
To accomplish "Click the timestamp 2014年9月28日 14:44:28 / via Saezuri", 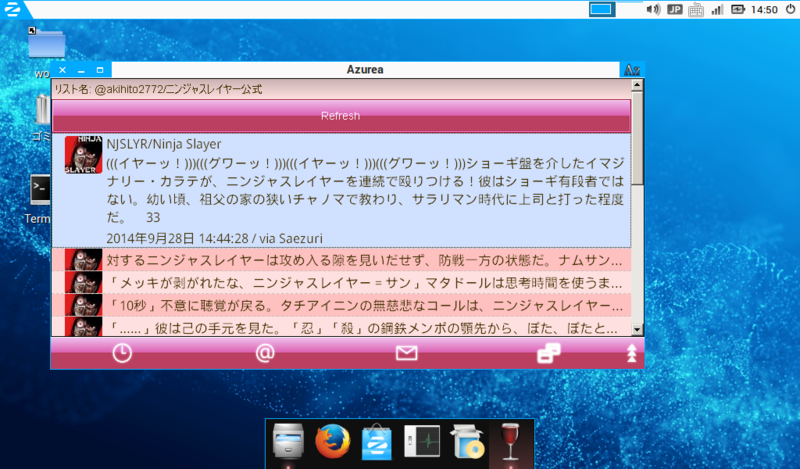I will point(214,238).
